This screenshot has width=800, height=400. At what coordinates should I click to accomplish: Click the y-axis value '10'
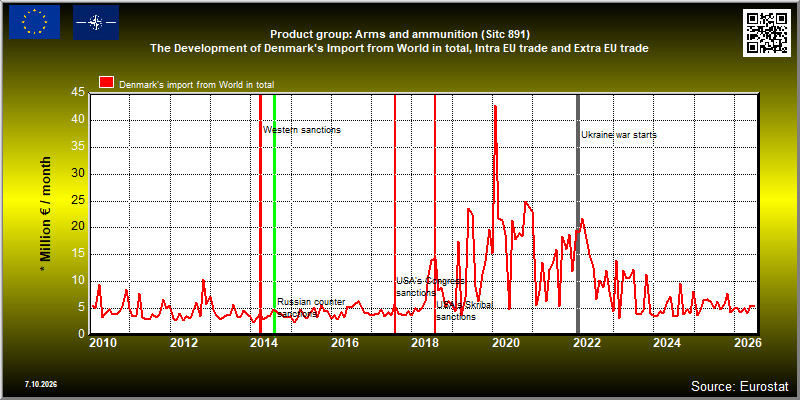point(79,281)
